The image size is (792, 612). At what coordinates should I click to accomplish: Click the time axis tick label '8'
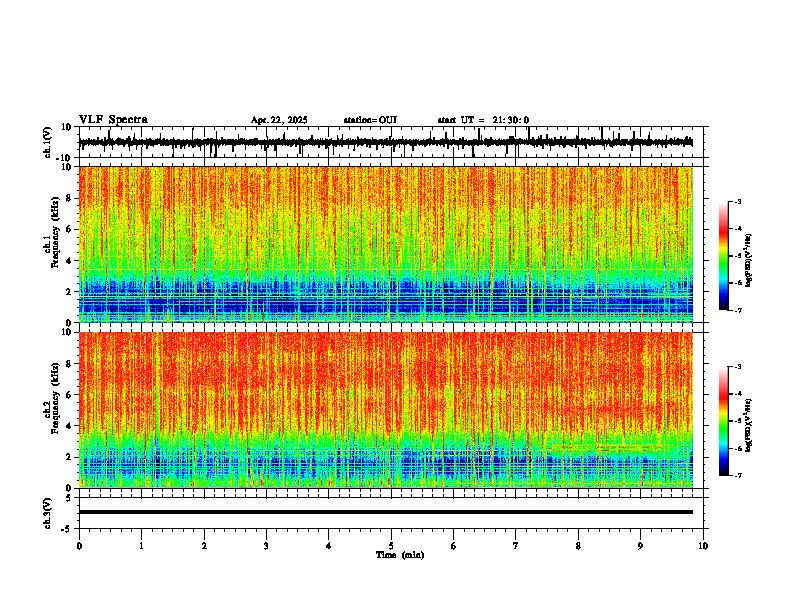[578, 546]
